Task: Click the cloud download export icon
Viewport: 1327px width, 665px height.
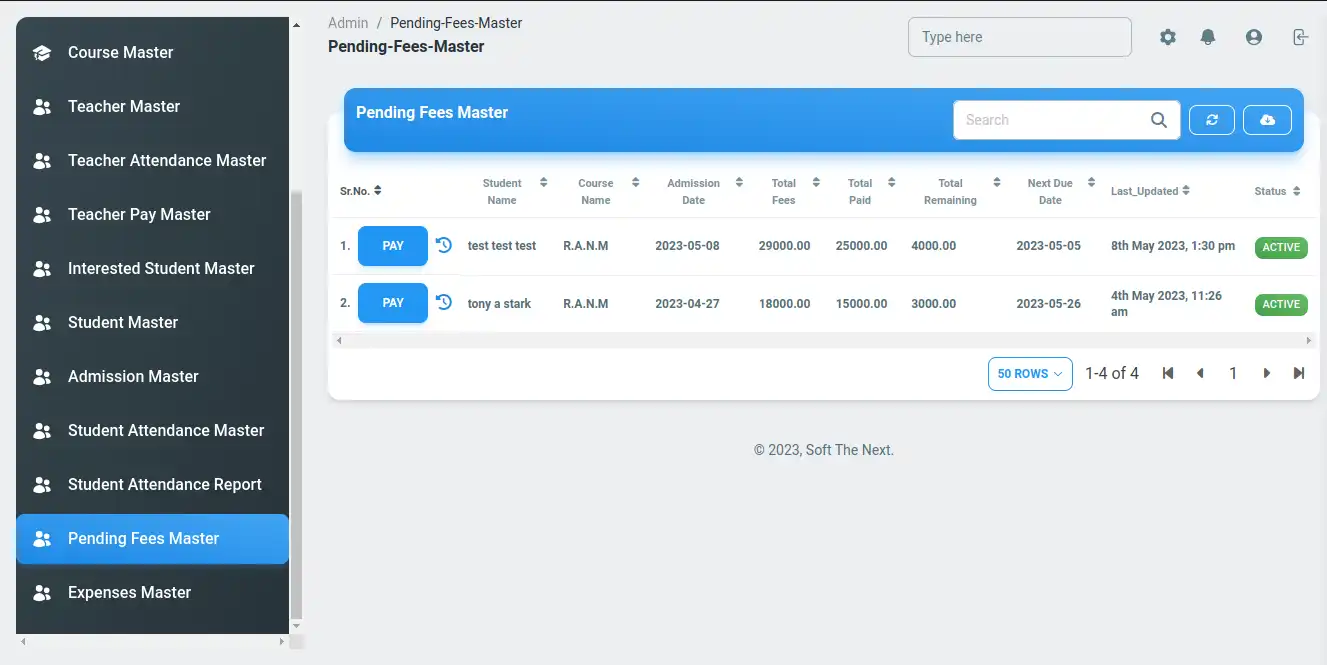Action: (x=1267, y=120)
